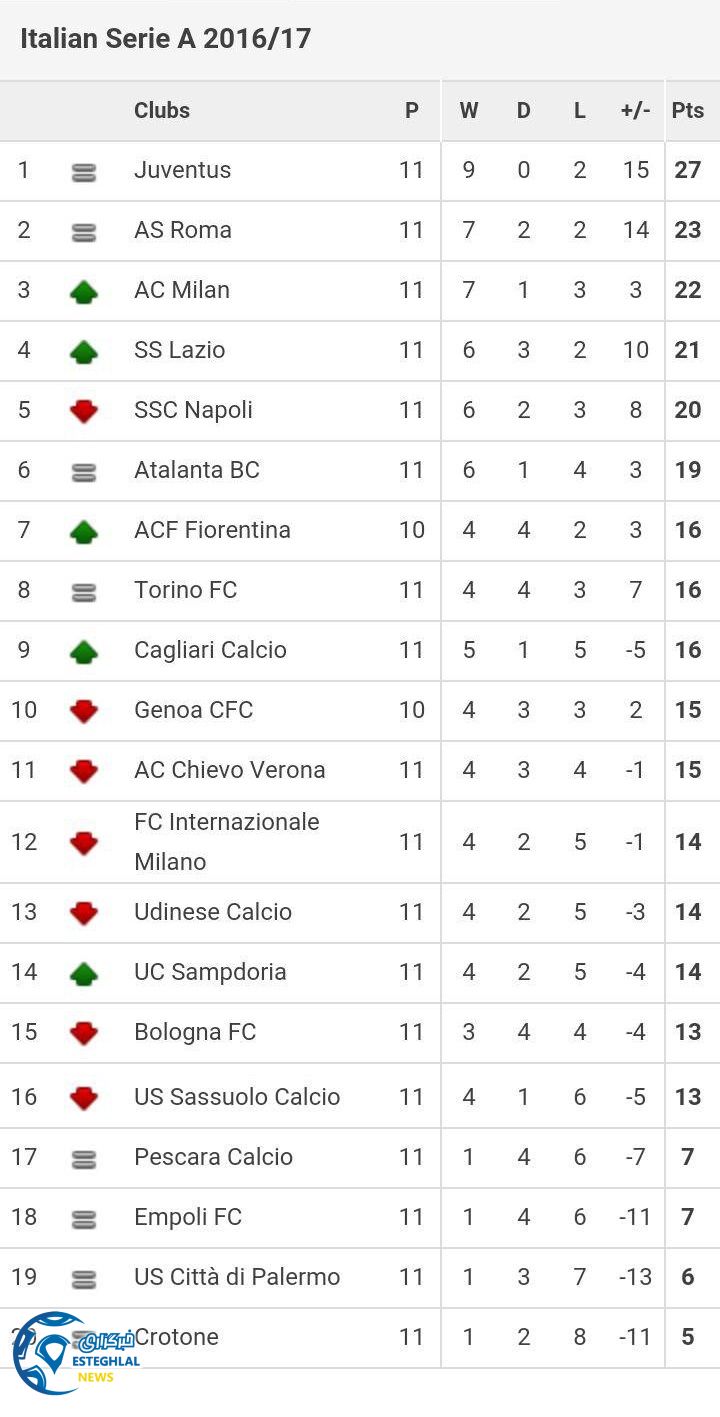The height and width of the screenshot is (1417, 720).
Task: Click the green up arrow beside Cagliari Calcio
Action: pyautogui.click(x=84, y=652)
